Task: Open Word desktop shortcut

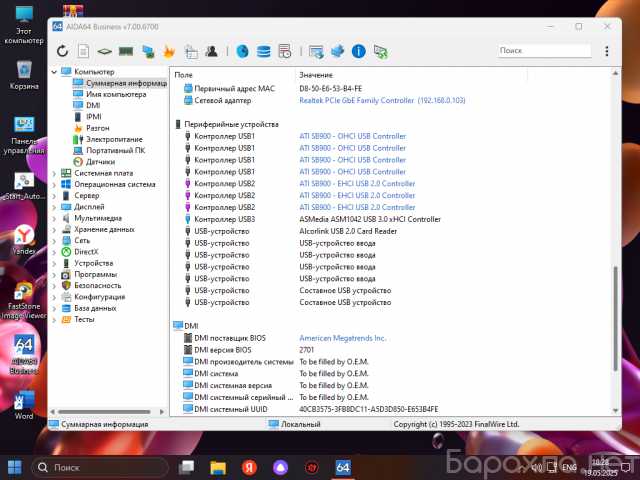Action: click(24, 405)
